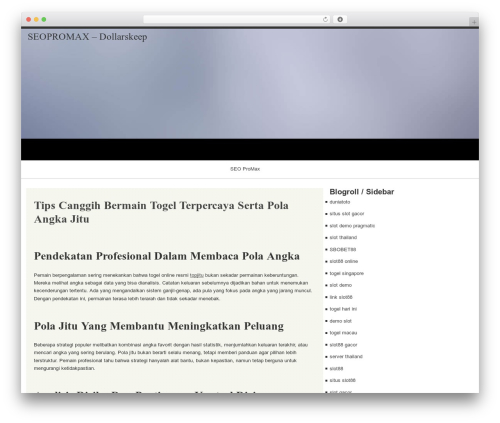This screenshot has height=423, width=500.
Task: Click the Blogroll / Sidebar heading
Action: coord(362,192)
